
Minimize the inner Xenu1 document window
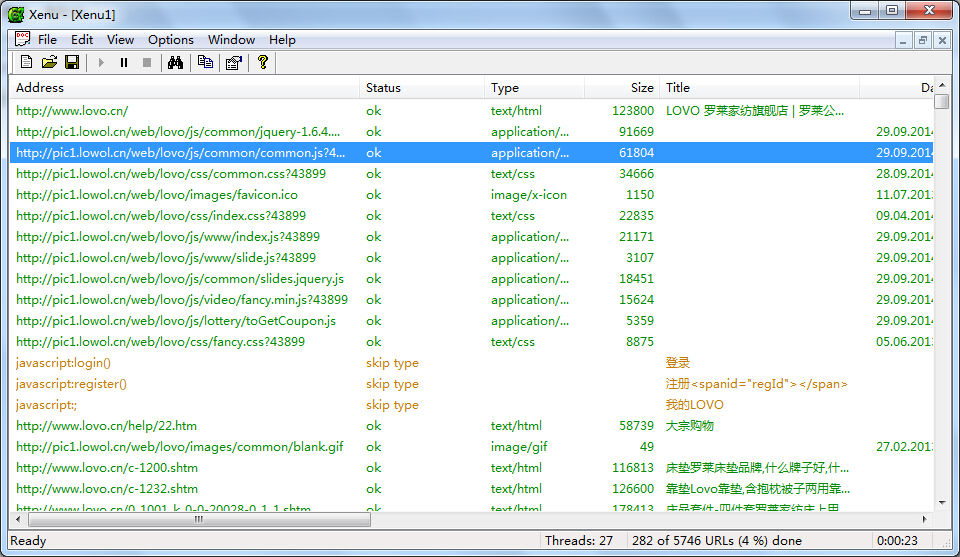[902, 40]
